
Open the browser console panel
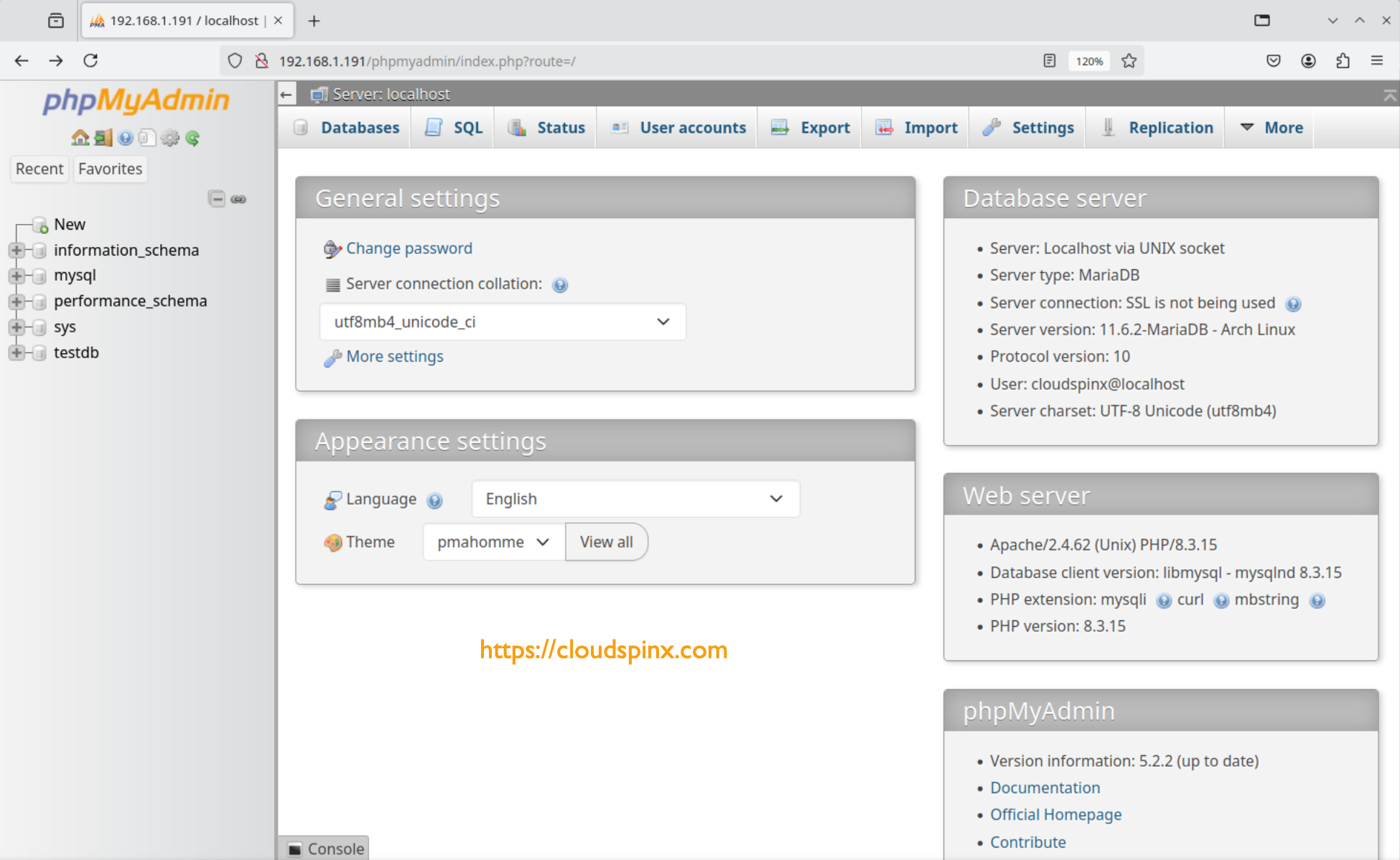325,849
